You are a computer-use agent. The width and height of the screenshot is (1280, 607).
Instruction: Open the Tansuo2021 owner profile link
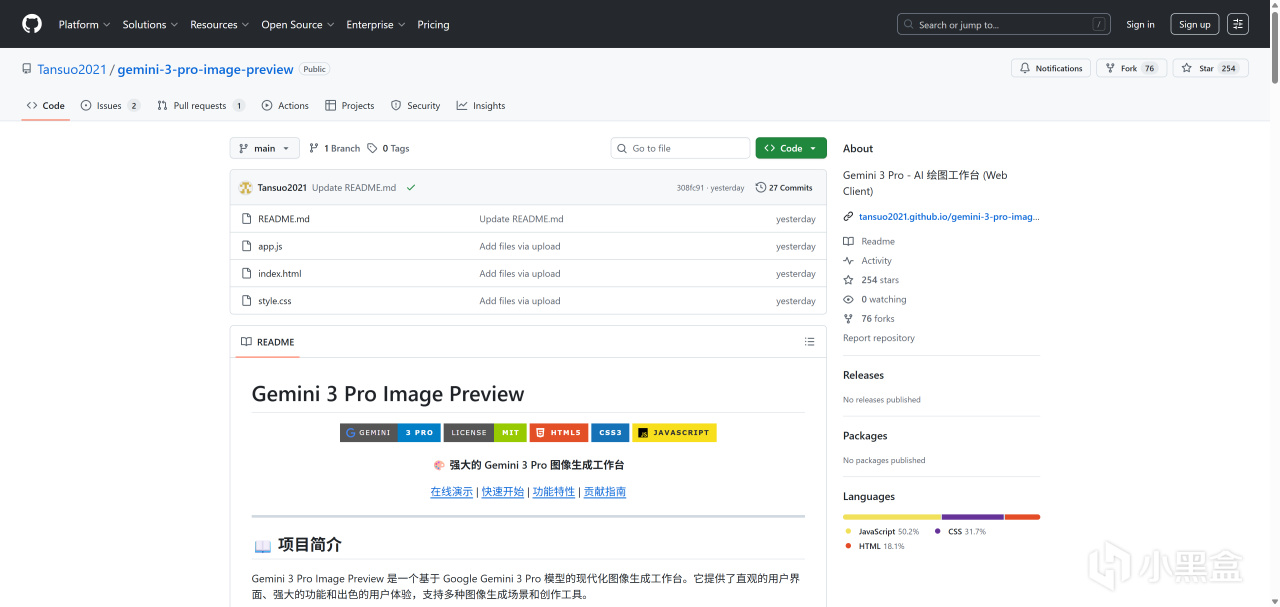pos(73,69)
